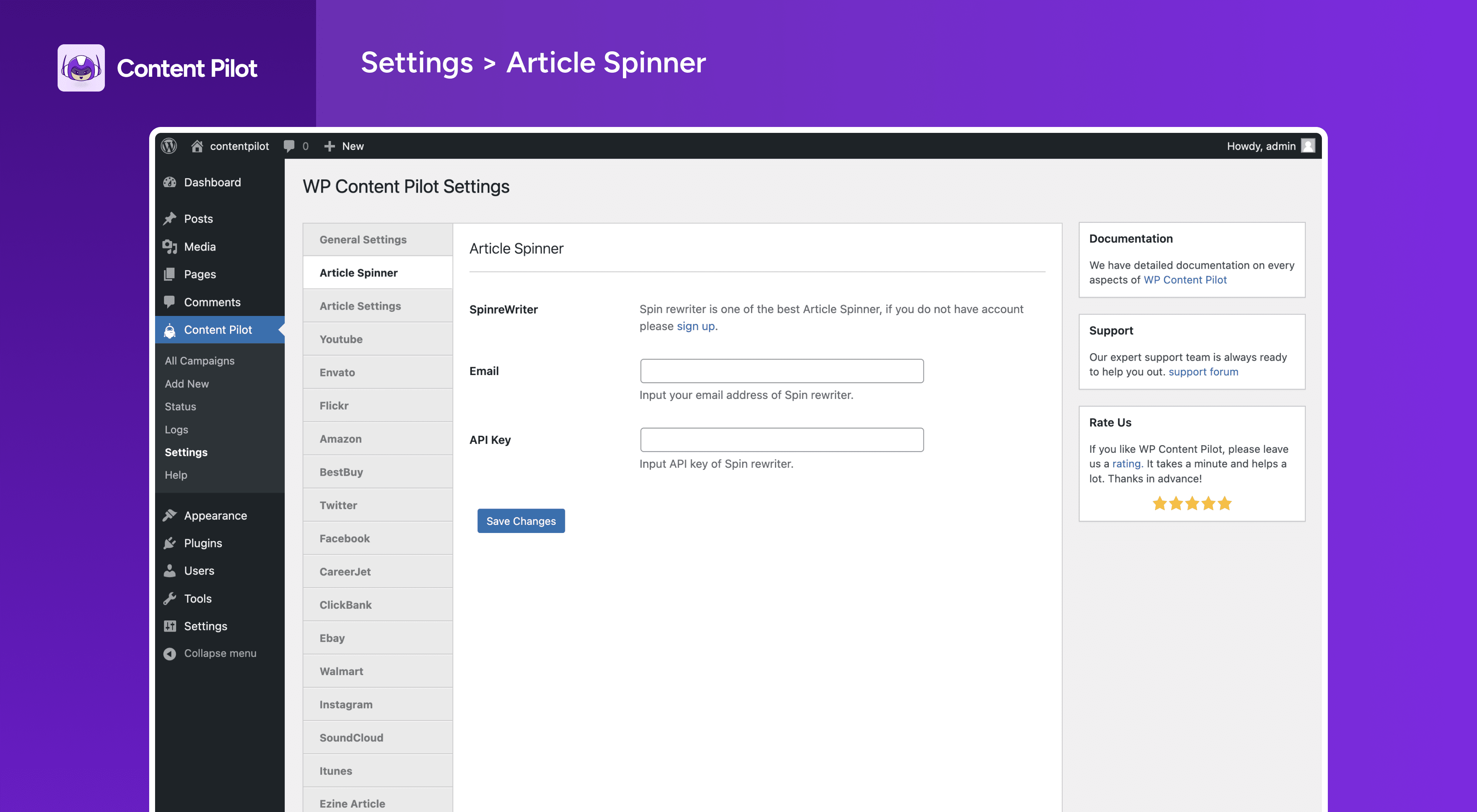Click the Collapse menu icon
This screenshot has width=1477, height=812.
click(170, 653)
